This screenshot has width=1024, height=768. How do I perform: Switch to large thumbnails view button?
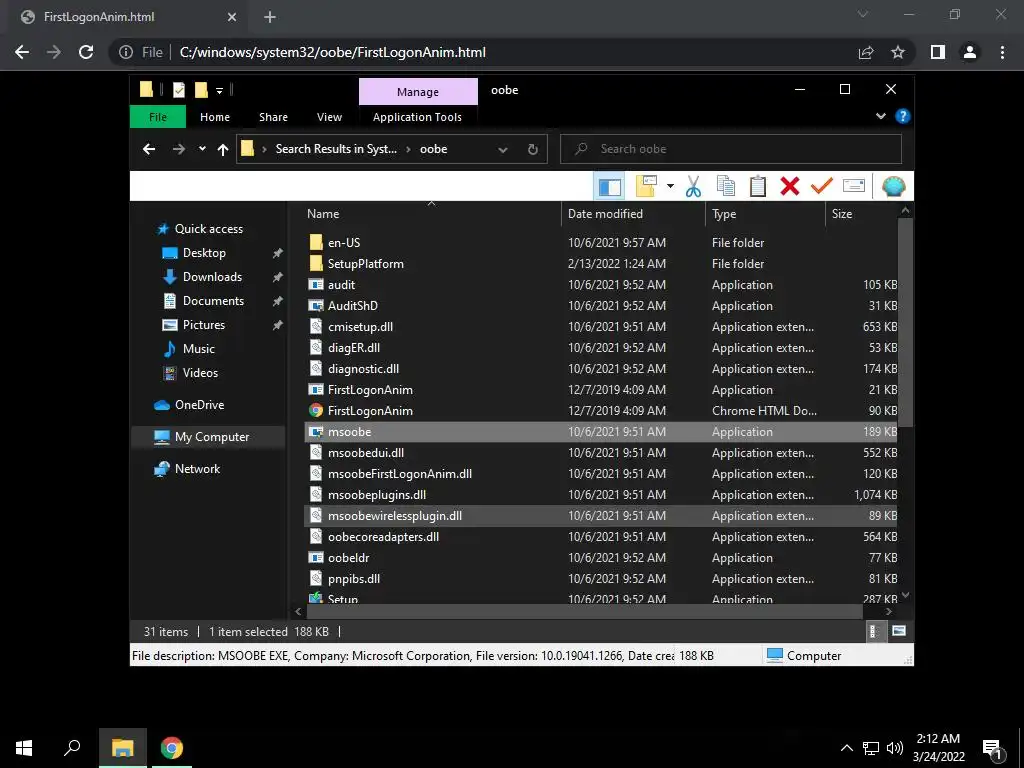(x=899, y=631)
